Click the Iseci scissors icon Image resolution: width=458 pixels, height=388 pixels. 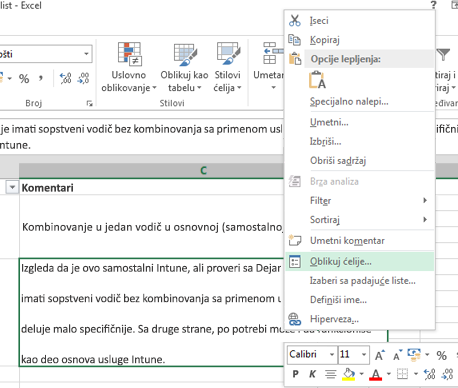(x=295, y=21)
